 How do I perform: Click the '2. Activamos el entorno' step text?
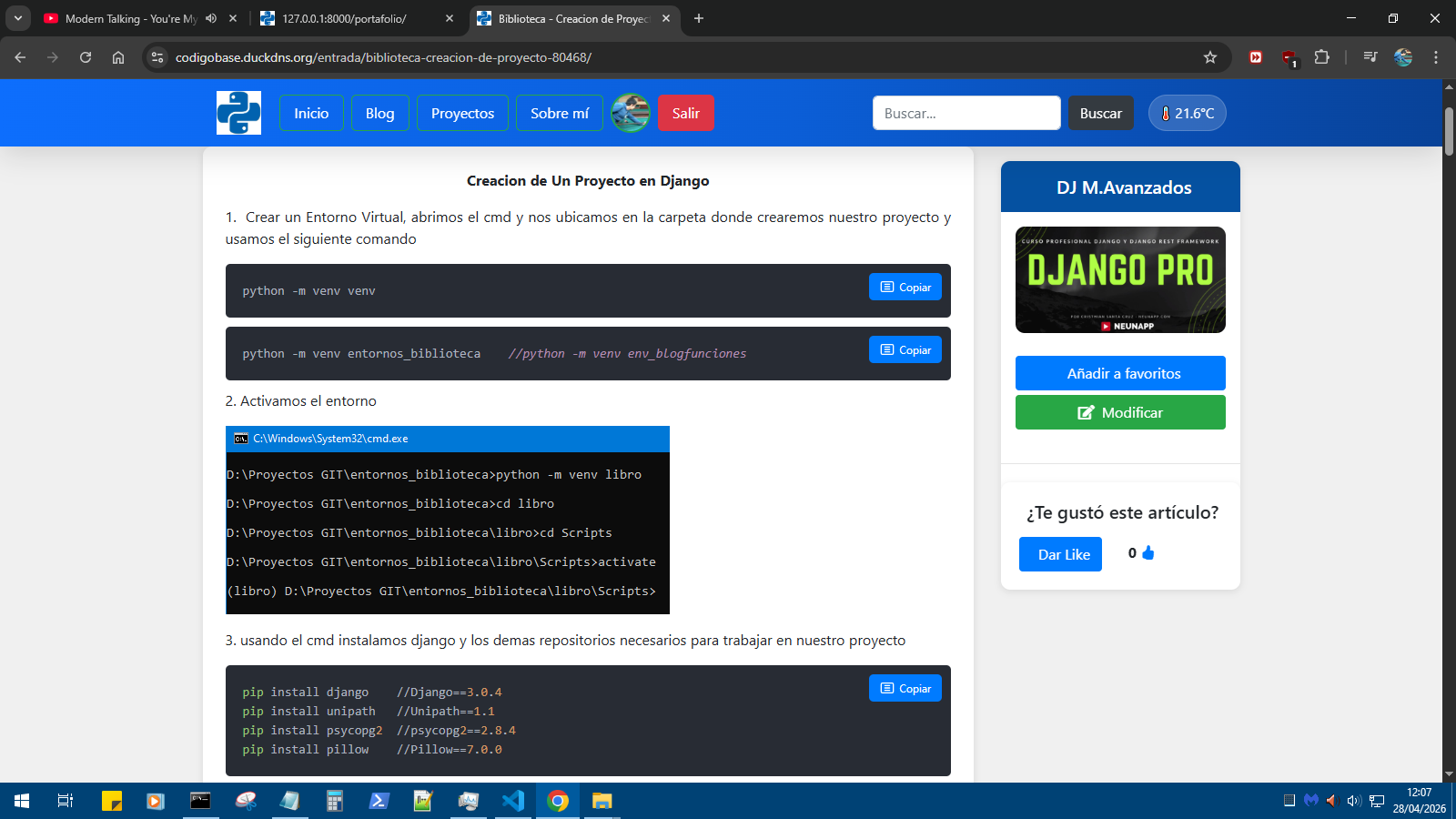click(x=301, y=400)
